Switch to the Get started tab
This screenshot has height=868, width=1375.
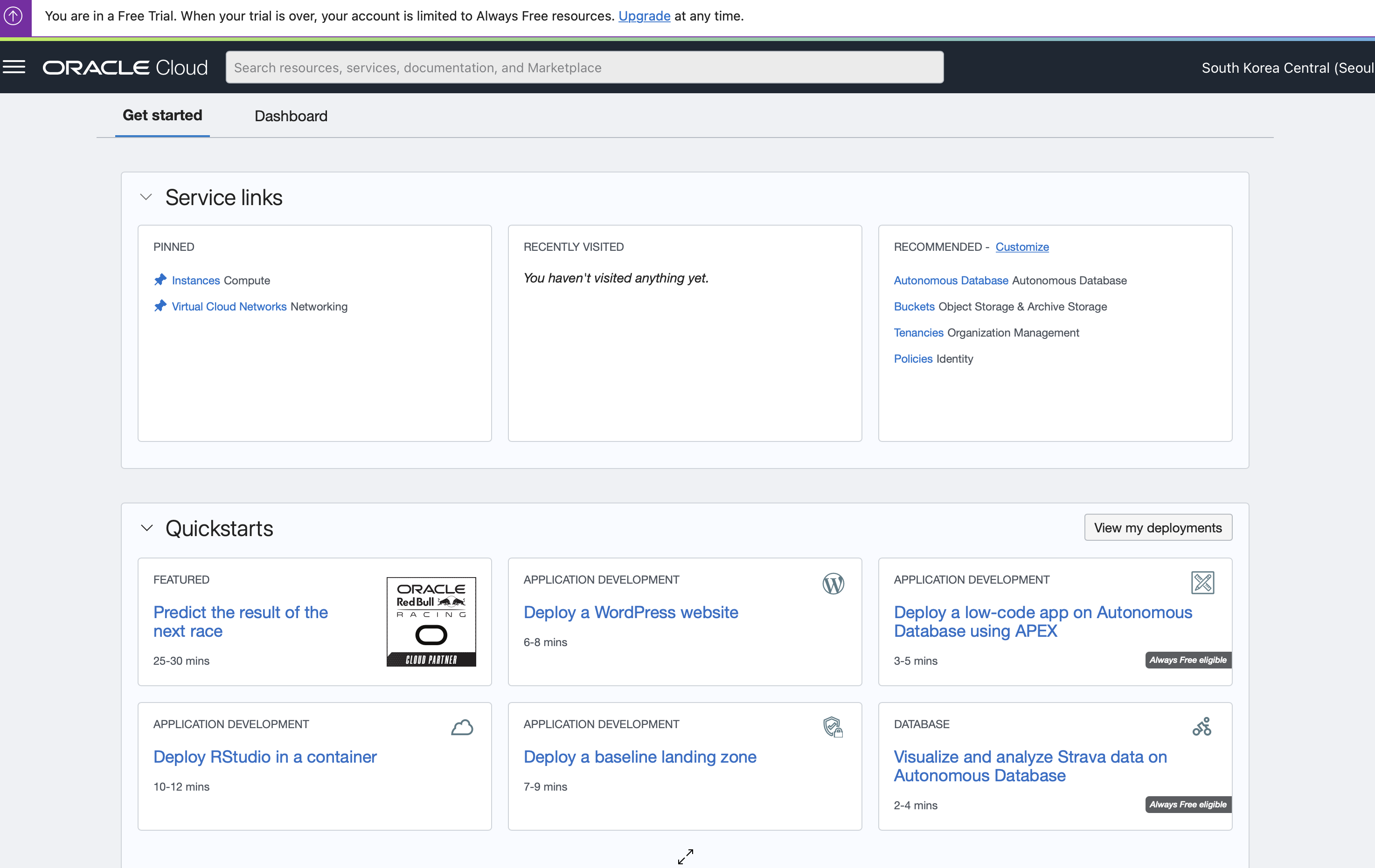[162, 115]
